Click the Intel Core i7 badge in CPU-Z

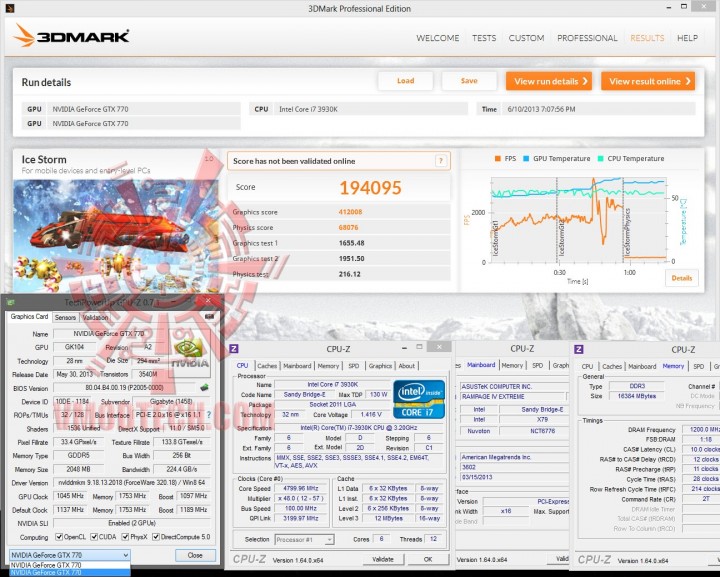419,399
